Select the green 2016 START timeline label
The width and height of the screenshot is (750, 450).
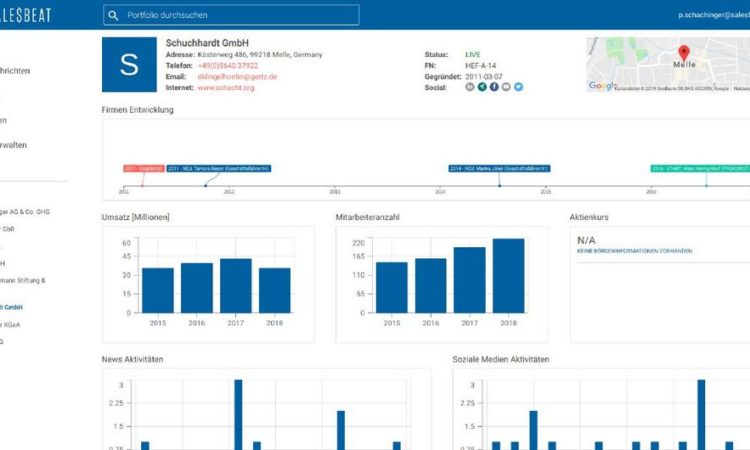(700, 168)
